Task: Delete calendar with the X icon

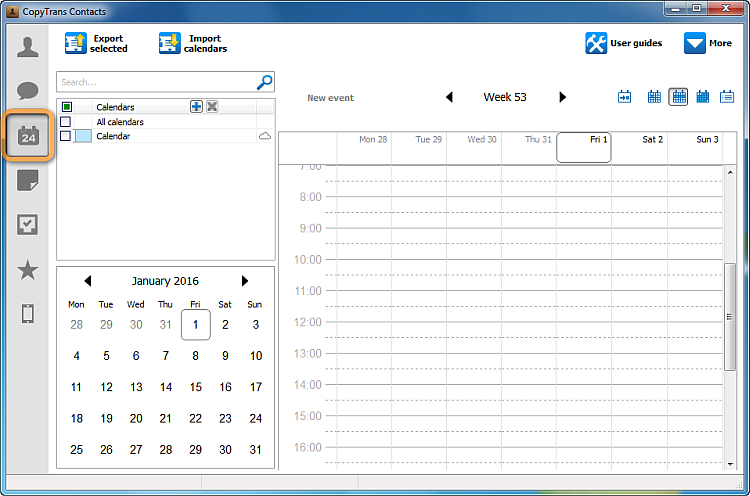Action: 212,107
